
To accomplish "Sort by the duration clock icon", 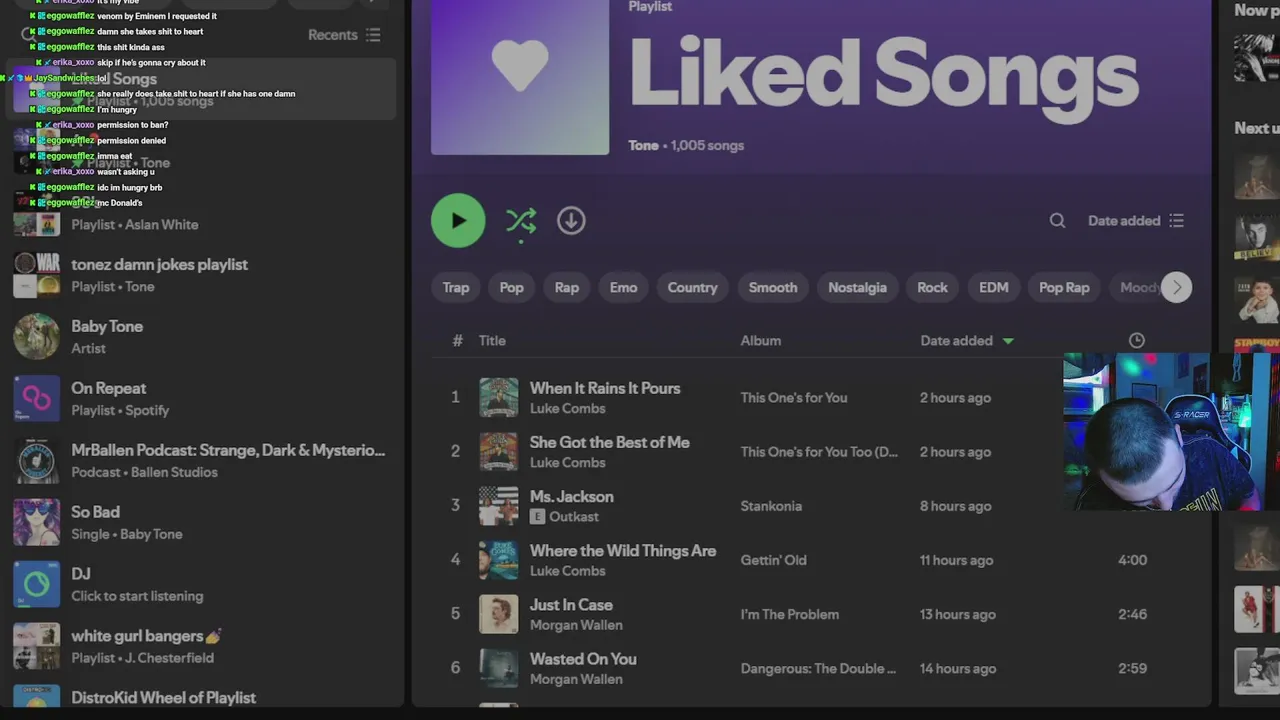I will 1136,341.
